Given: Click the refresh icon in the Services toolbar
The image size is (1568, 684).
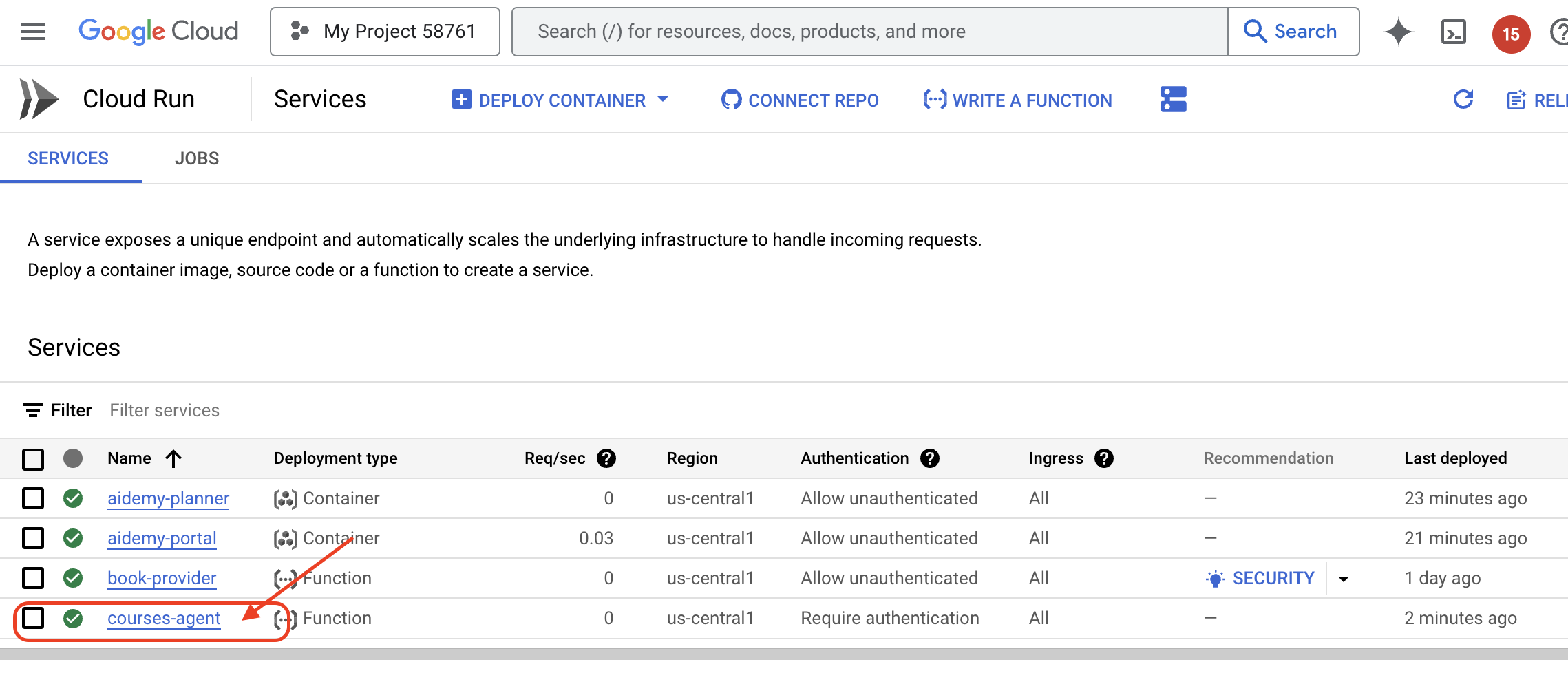Looking at the screenshot, I should pyautogui.click(x=1463, y=100).
